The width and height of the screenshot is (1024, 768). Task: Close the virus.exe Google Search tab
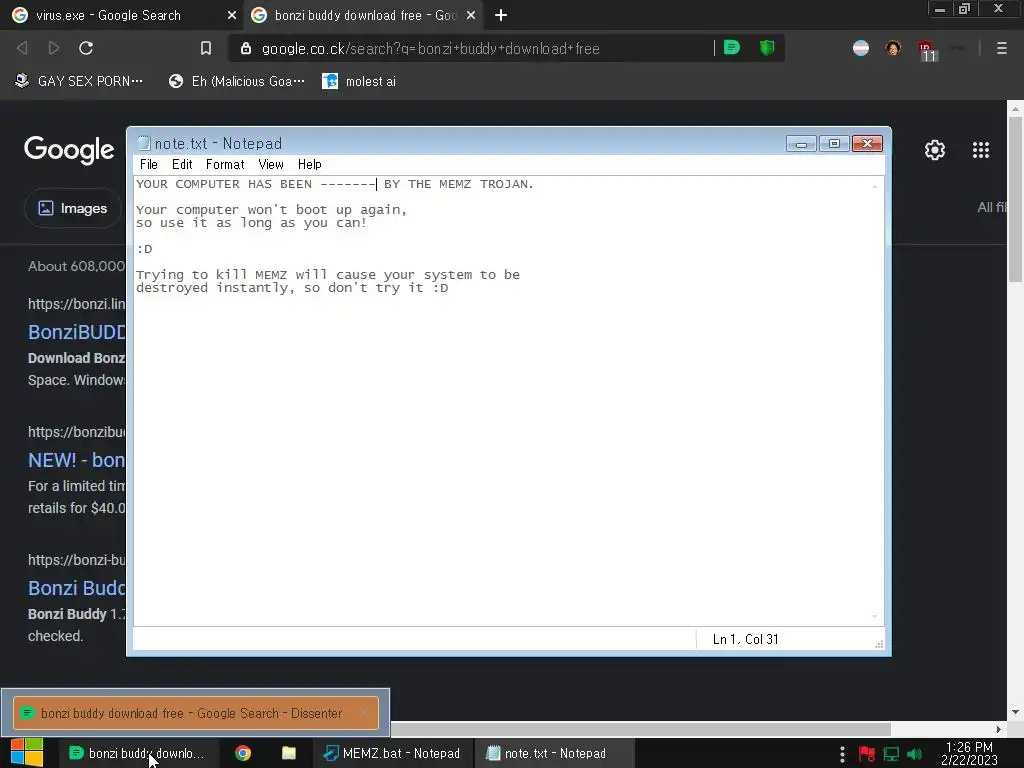coord(231,15)
